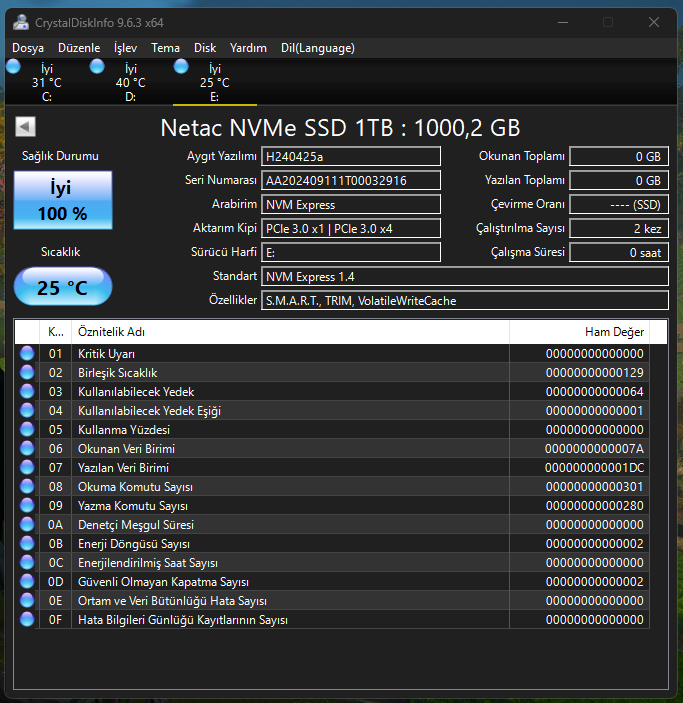Click the Ham Değer column header
This screenshot has width=683, height=703.
(x=579, y=332)
